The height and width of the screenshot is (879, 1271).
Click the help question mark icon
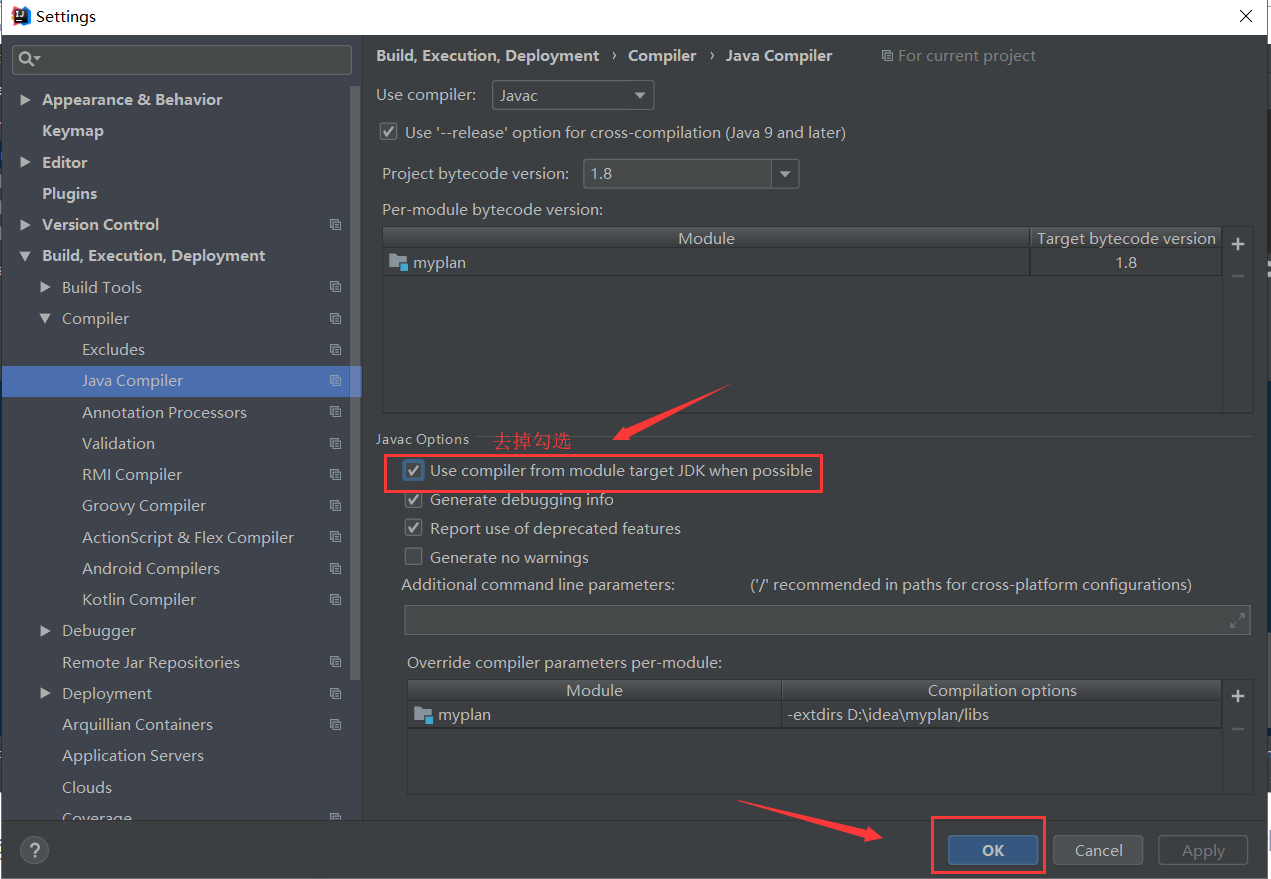(x=34, y=850)
